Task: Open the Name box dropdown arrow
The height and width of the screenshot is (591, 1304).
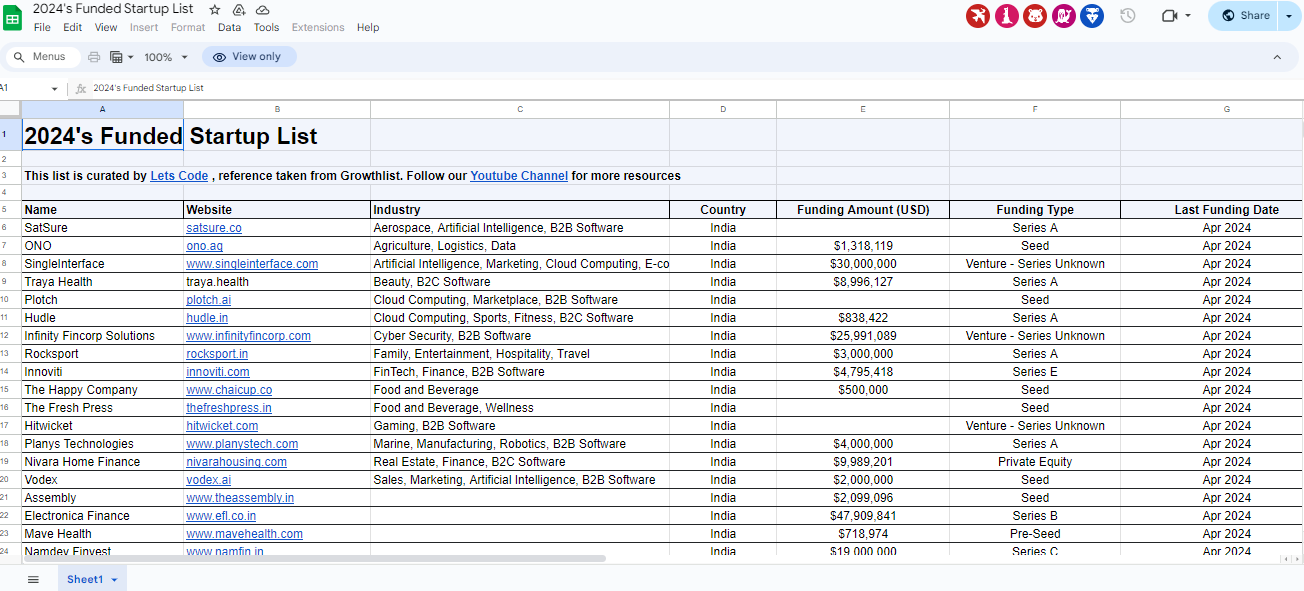Action: point(54,89)
